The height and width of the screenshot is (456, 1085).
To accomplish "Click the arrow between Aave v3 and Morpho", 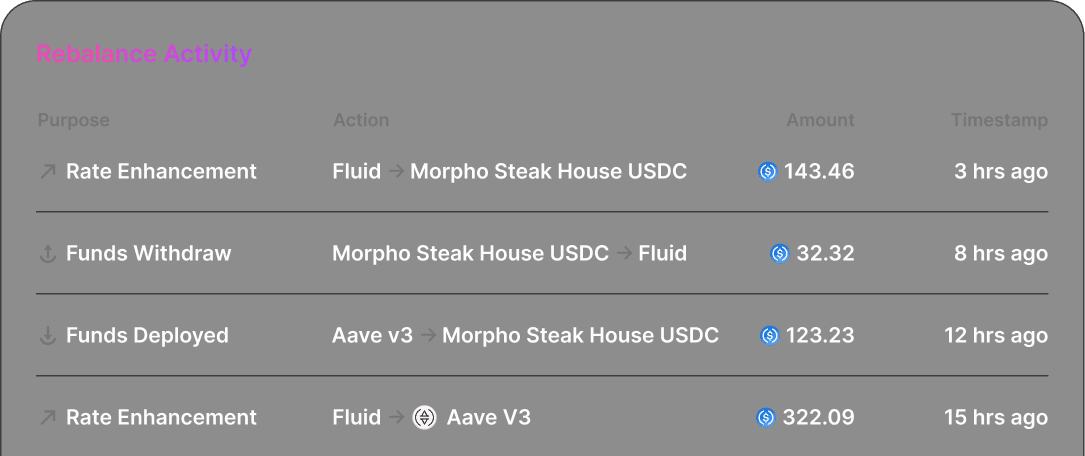I will click(428, 336).
